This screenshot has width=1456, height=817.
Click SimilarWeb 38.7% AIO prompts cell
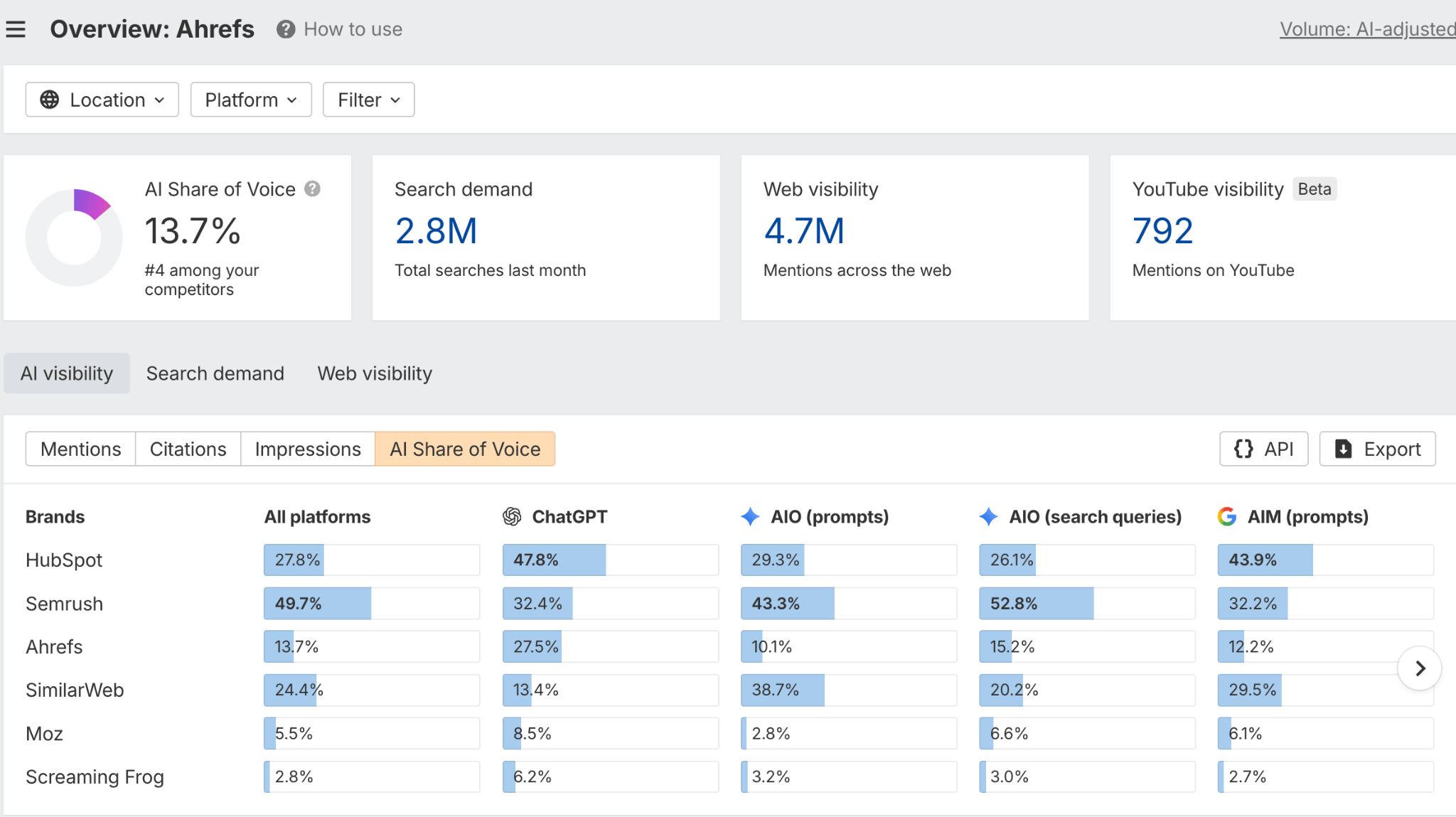click(x=849, y=690)
